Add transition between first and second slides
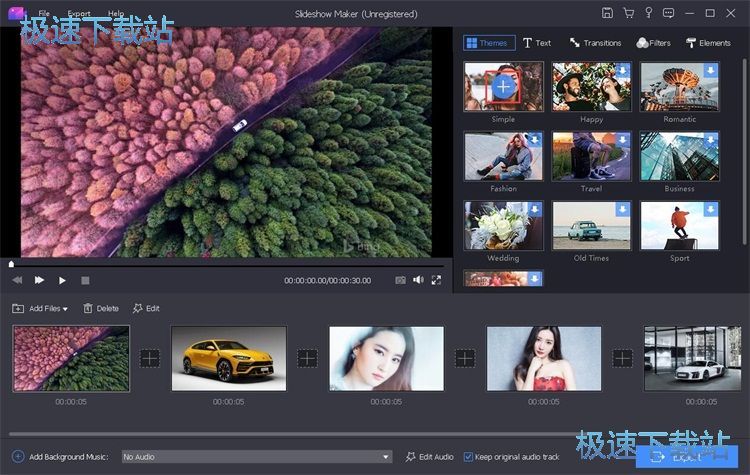Screen dimensions: 750x475 [150, 358]
